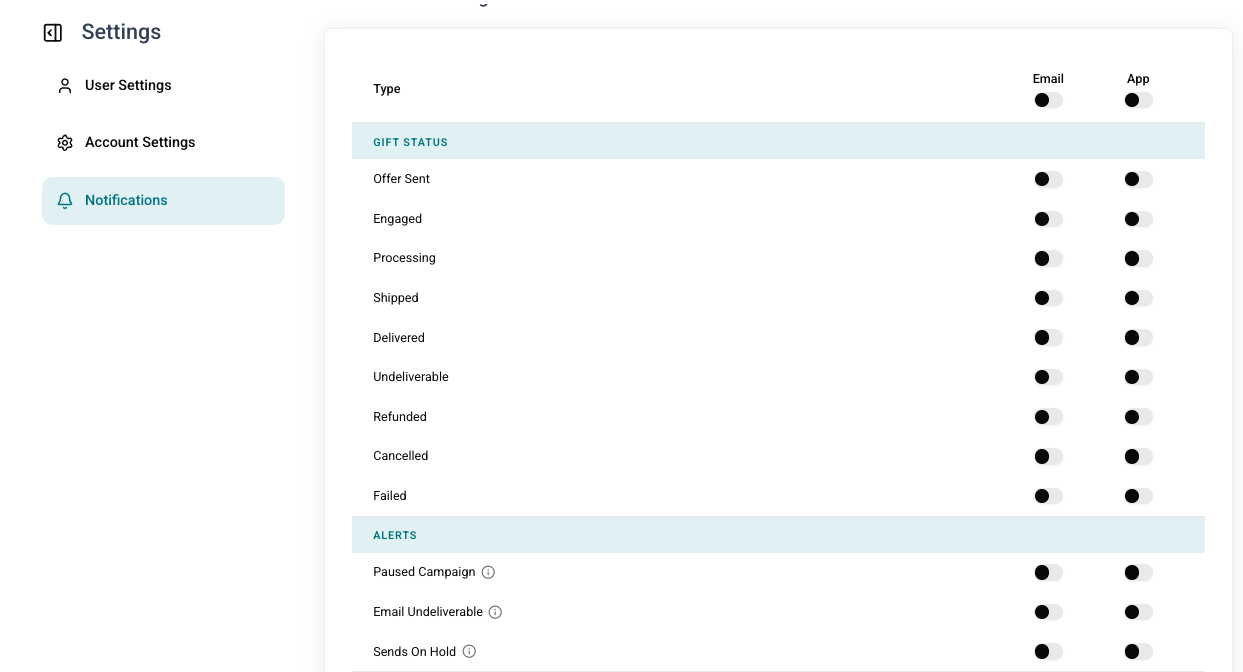Click the Shipped row label
Image resolution: width=1243 pixels, height=672 pixels.
(396, 298)
